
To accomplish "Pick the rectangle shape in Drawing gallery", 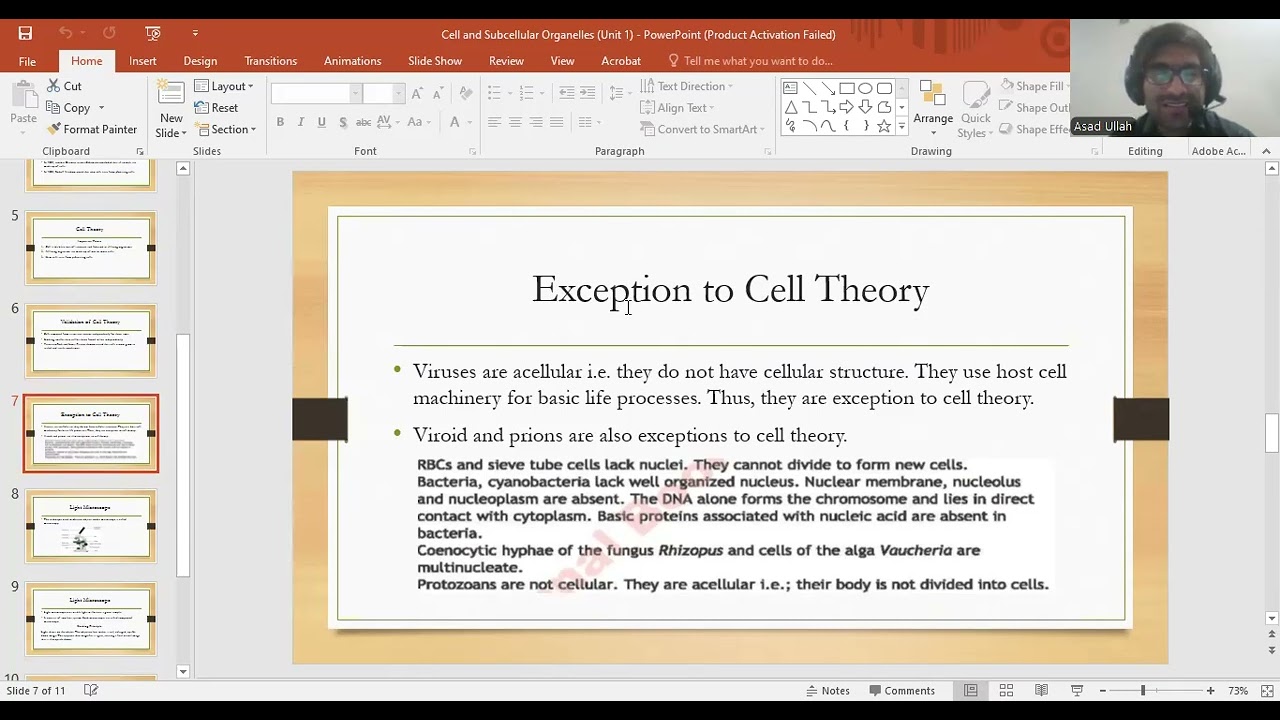I will click(846, 88).
